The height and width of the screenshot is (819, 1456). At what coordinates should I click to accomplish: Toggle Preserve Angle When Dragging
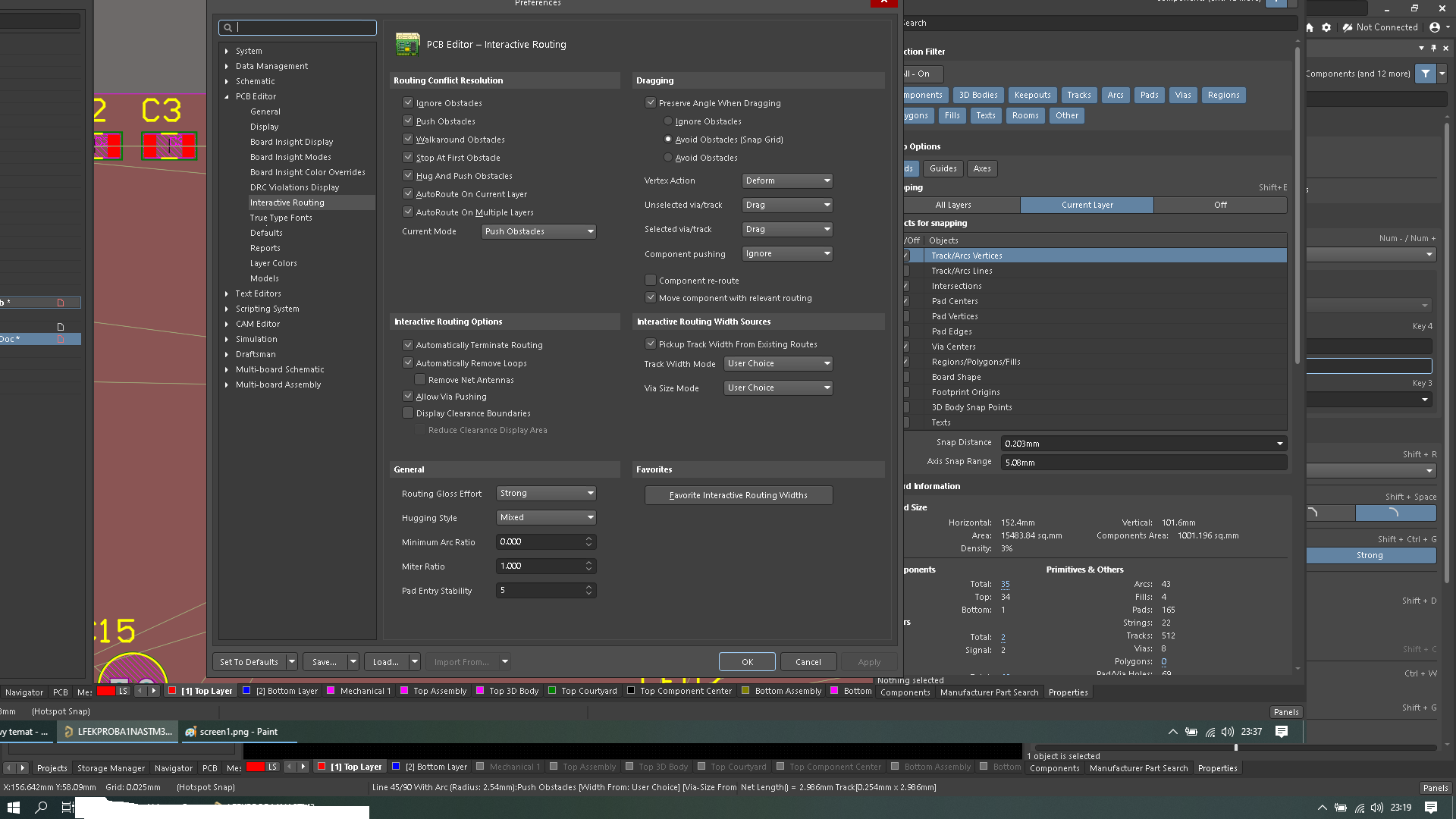tap(651, 102)
